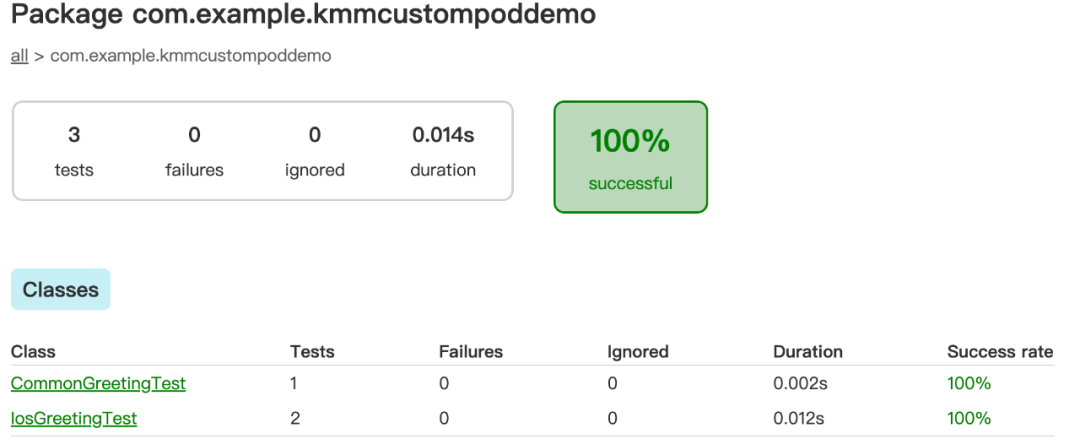Open the CommonGreetingTest class link

click(98, 383)
